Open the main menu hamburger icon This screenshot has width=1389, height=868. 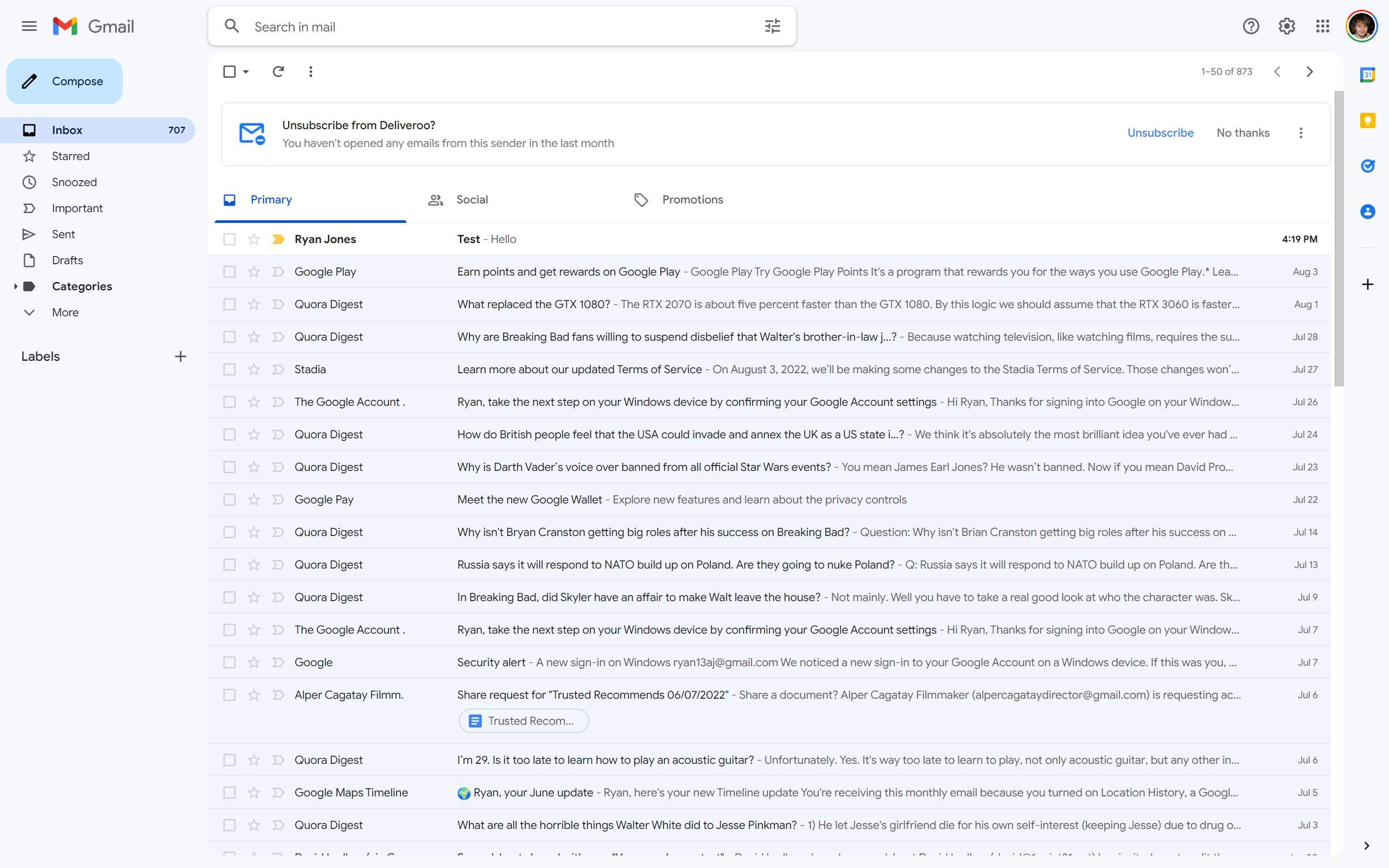tap(29, 27)
